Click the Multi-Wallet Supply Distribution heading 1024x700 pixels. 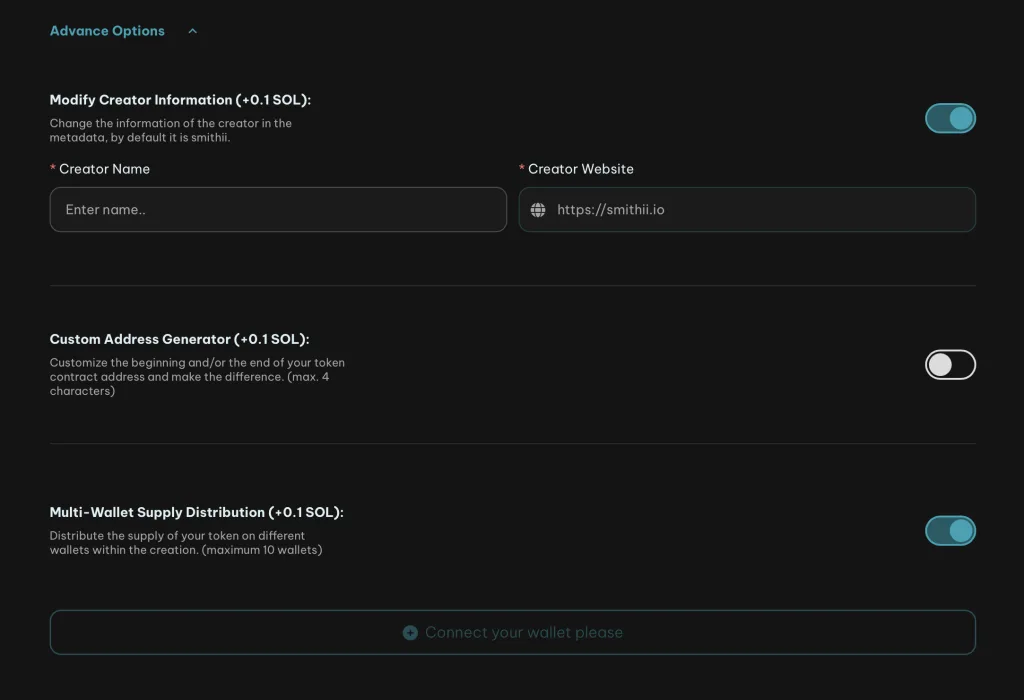[196, 512]
